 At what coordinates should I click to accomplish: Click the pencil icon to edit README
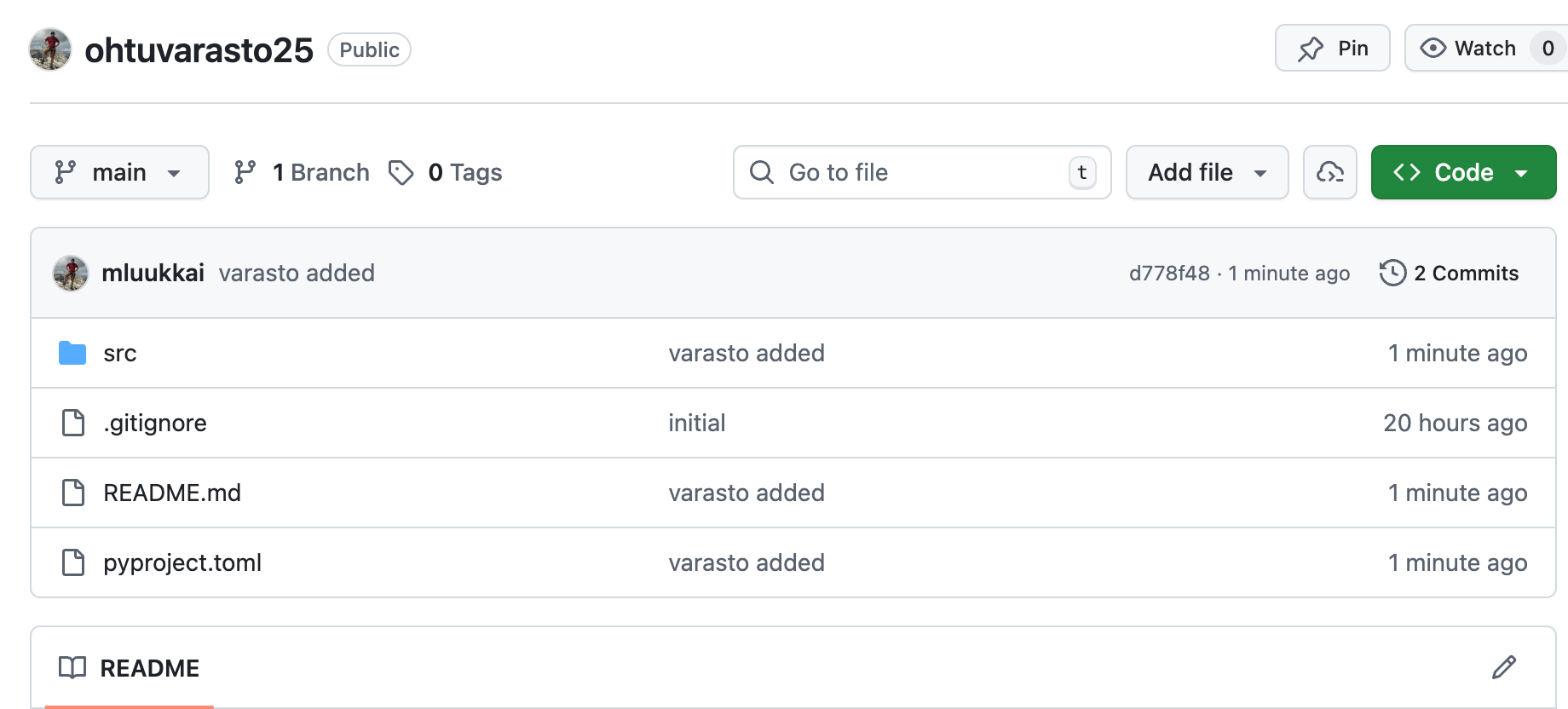coord(1504,667)
